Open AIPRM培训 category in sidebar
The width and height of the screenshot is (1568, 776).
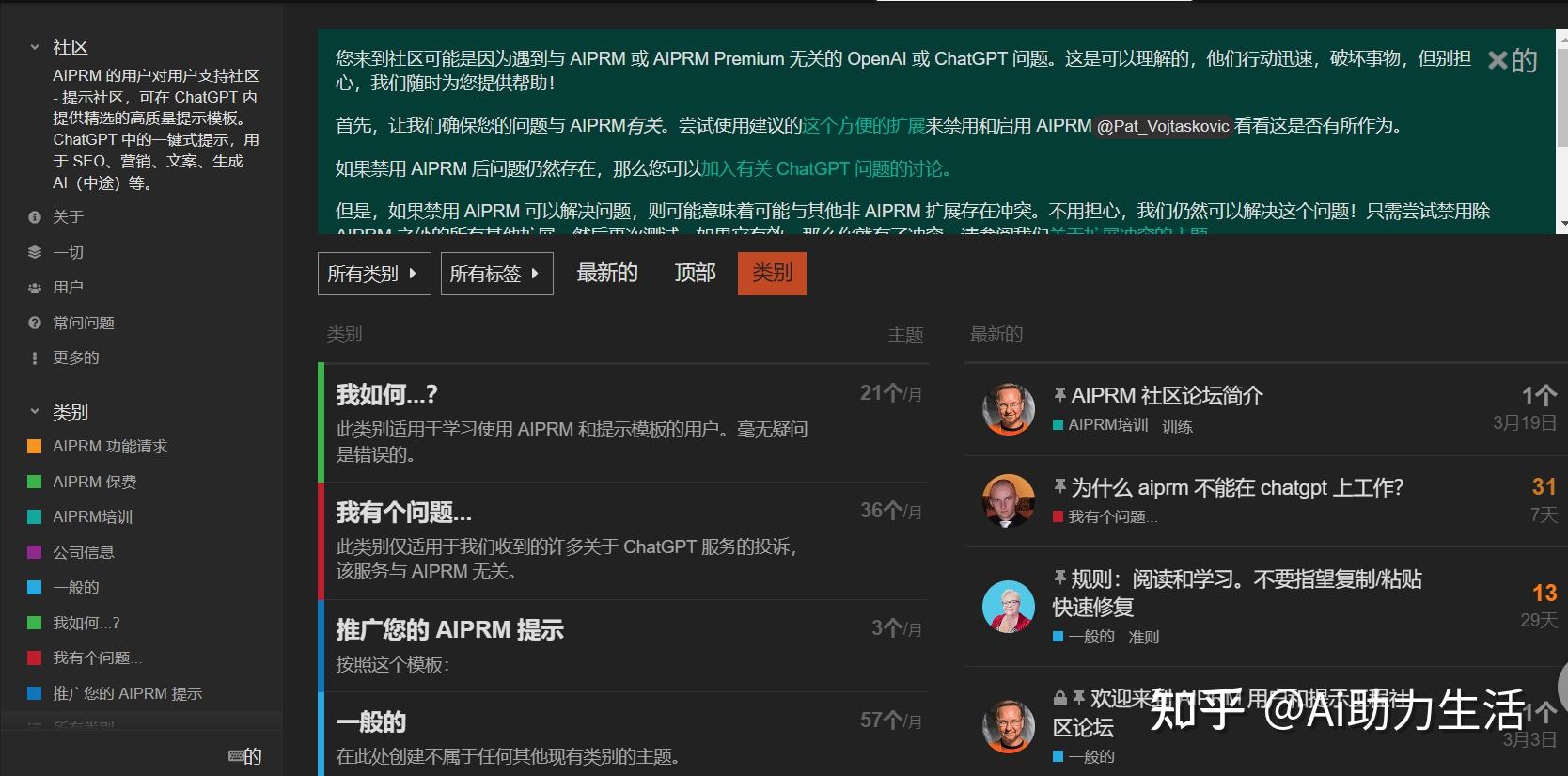[92, 516]
